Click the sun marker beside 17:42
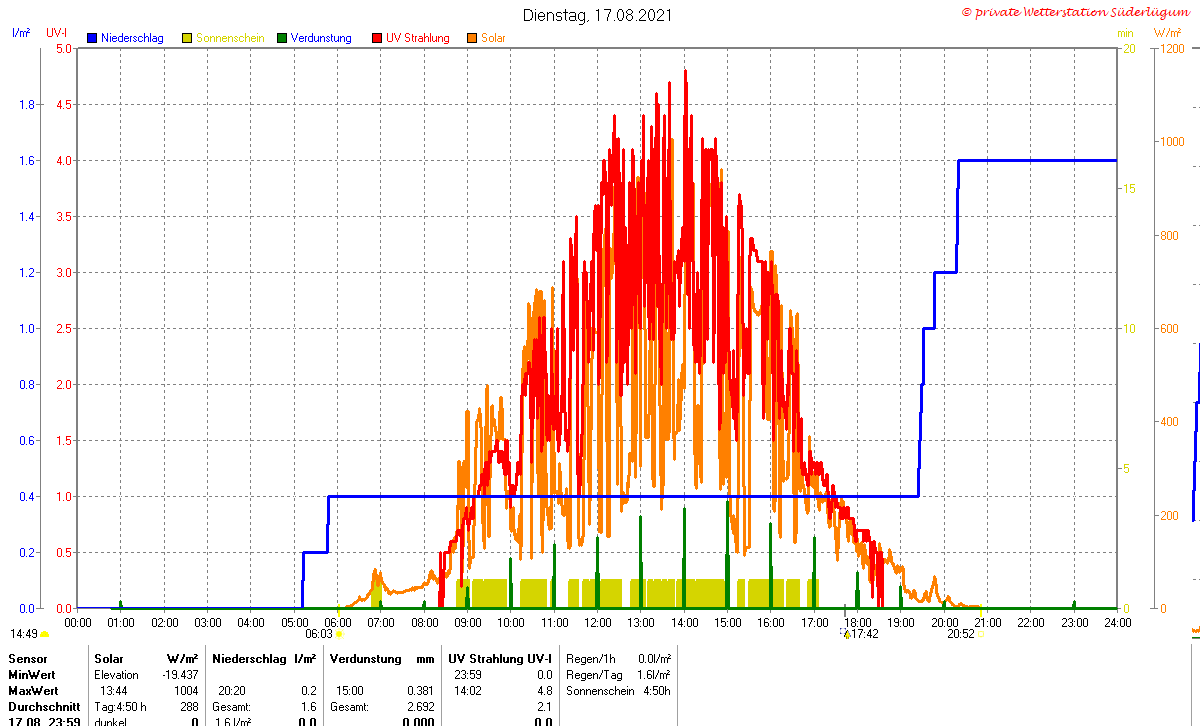The height and width of the screenshot is (726, 1200). tap(846, 634)
